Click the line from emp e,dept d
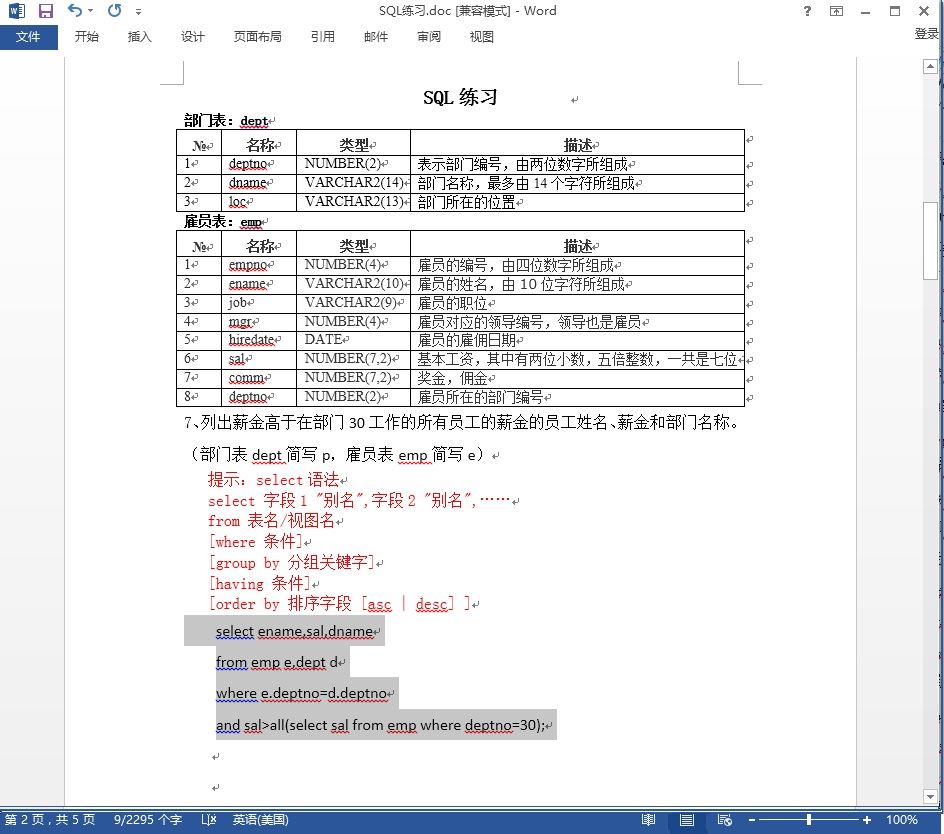The image size is (944, 834). 277,662
